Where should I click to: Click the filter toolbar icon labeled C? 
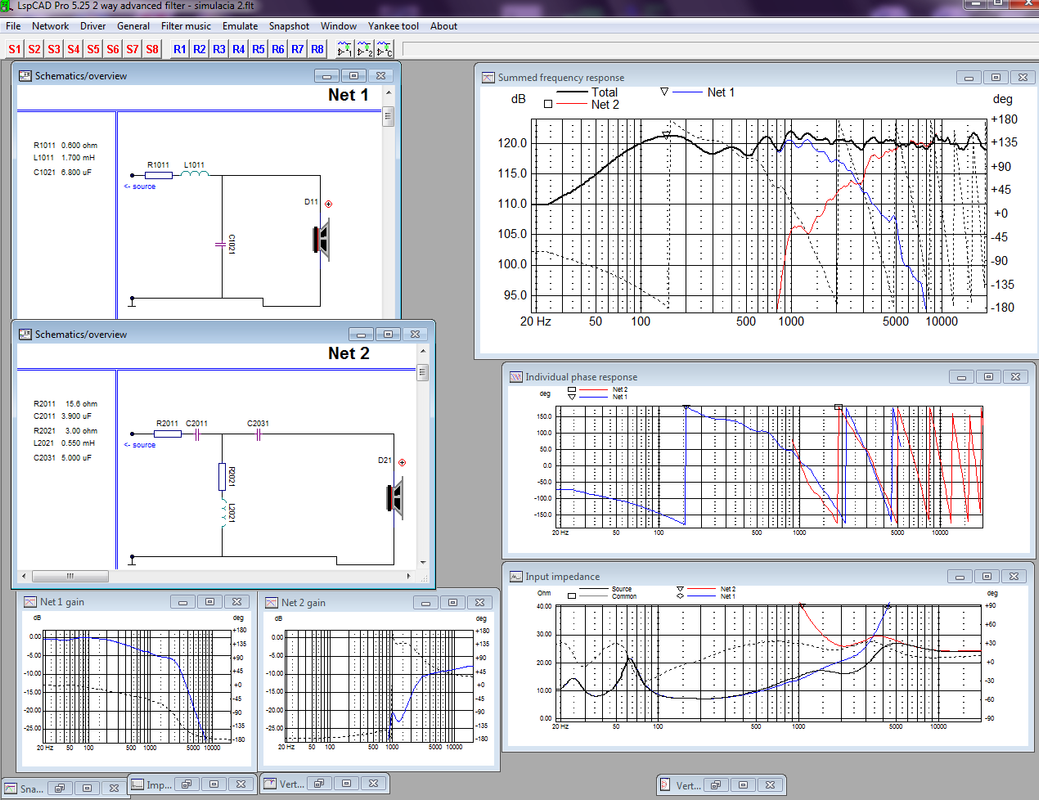click(x=384, y=49)
